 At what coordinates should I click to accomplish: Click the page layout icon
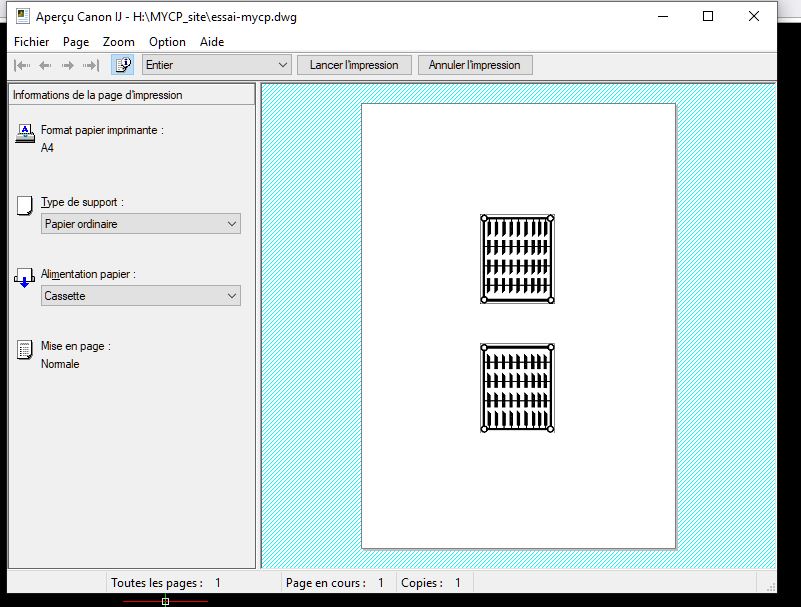pos(25,350)
